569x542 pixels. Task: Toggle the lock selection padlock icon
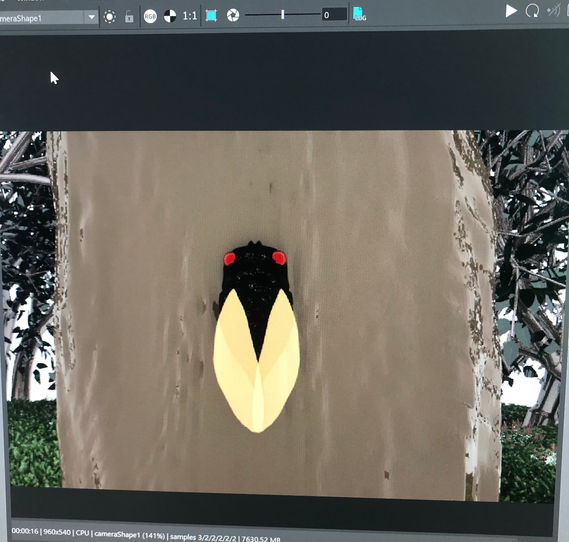129,17
